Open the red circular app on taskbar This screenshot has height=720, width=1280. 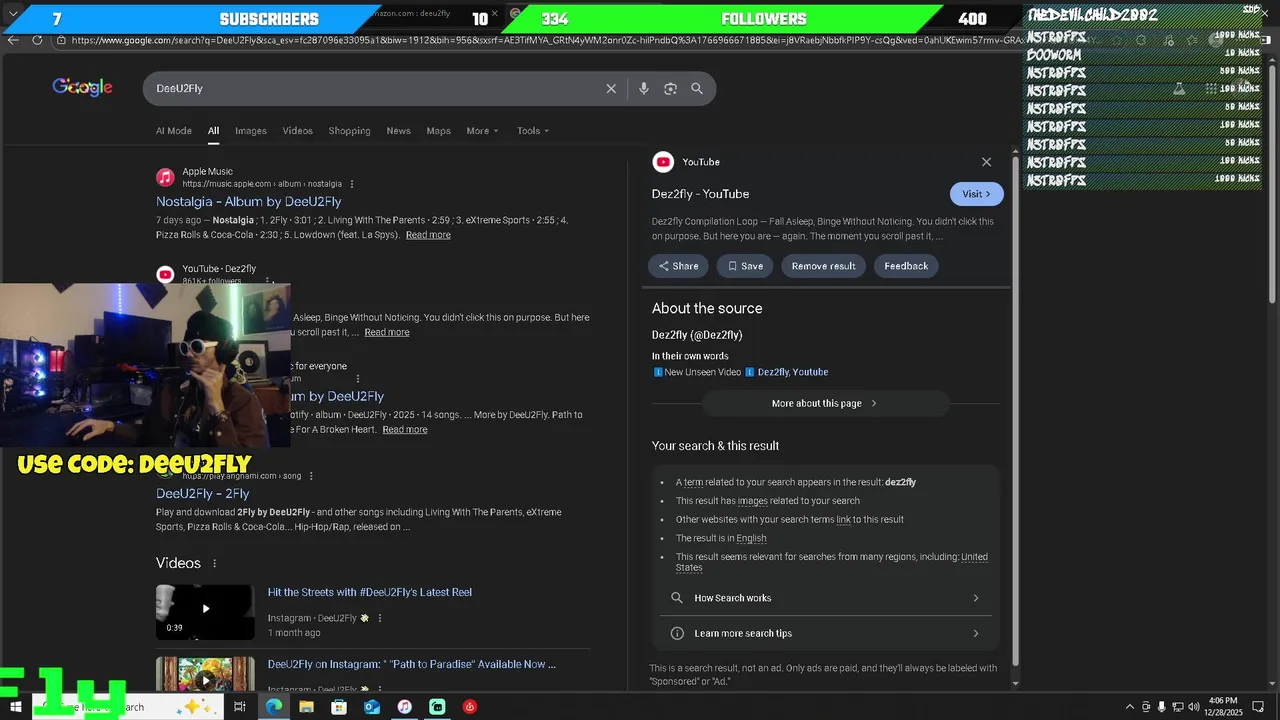(470, 707)
